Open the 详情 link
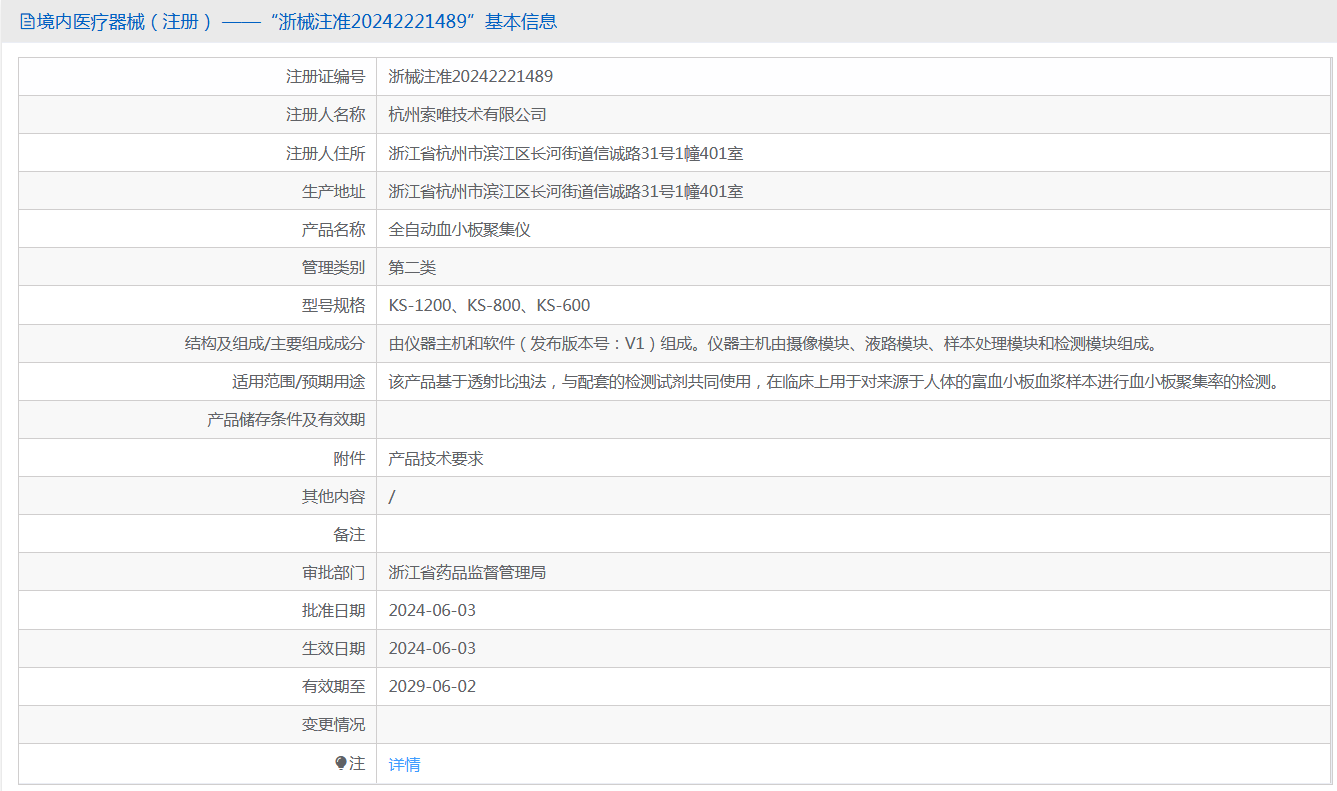Viewport: 1337px width, 791px height. (x=404, y=764)
